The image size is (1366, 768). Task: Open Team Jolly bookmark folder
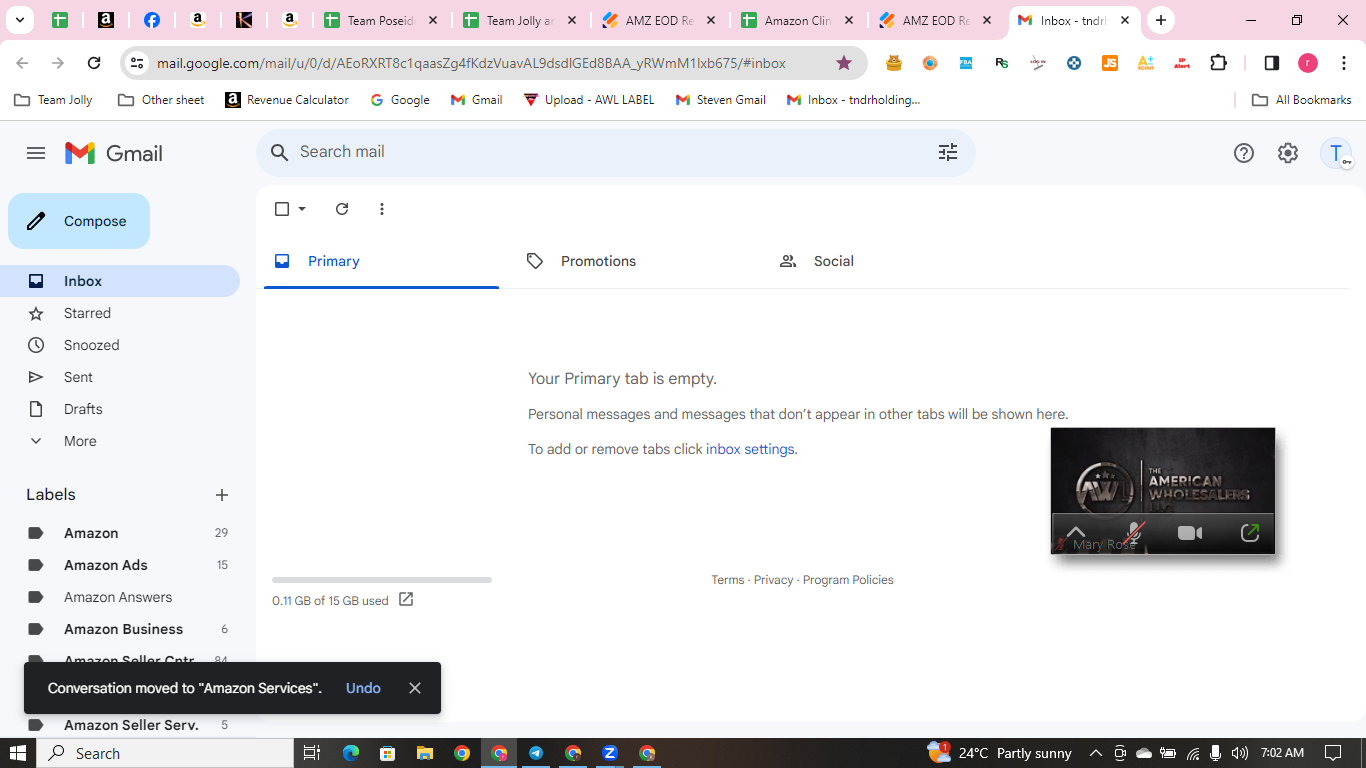[54, 100]
